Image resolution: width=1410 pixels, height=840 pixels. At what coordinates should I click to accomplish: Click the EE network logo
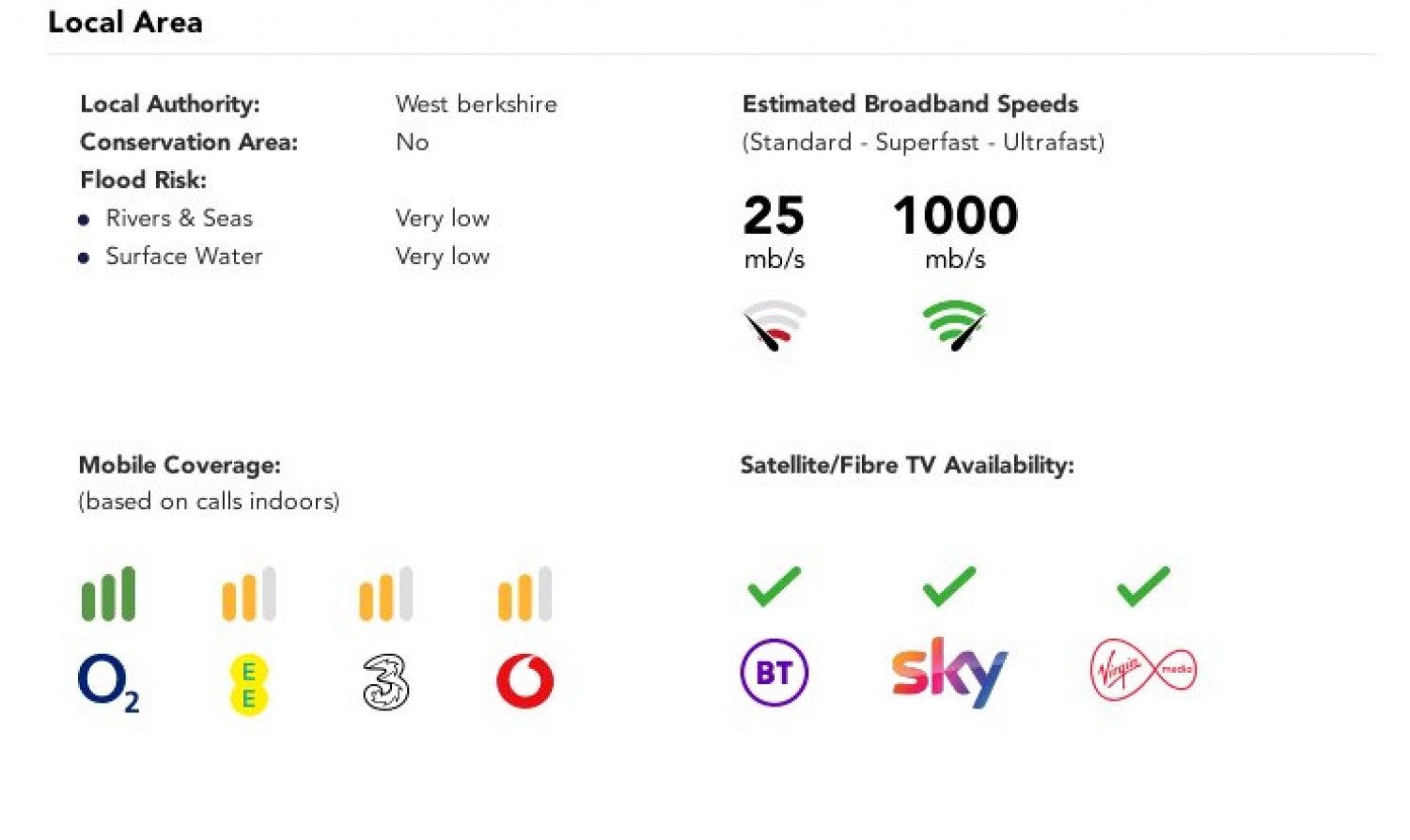[249, 684]
